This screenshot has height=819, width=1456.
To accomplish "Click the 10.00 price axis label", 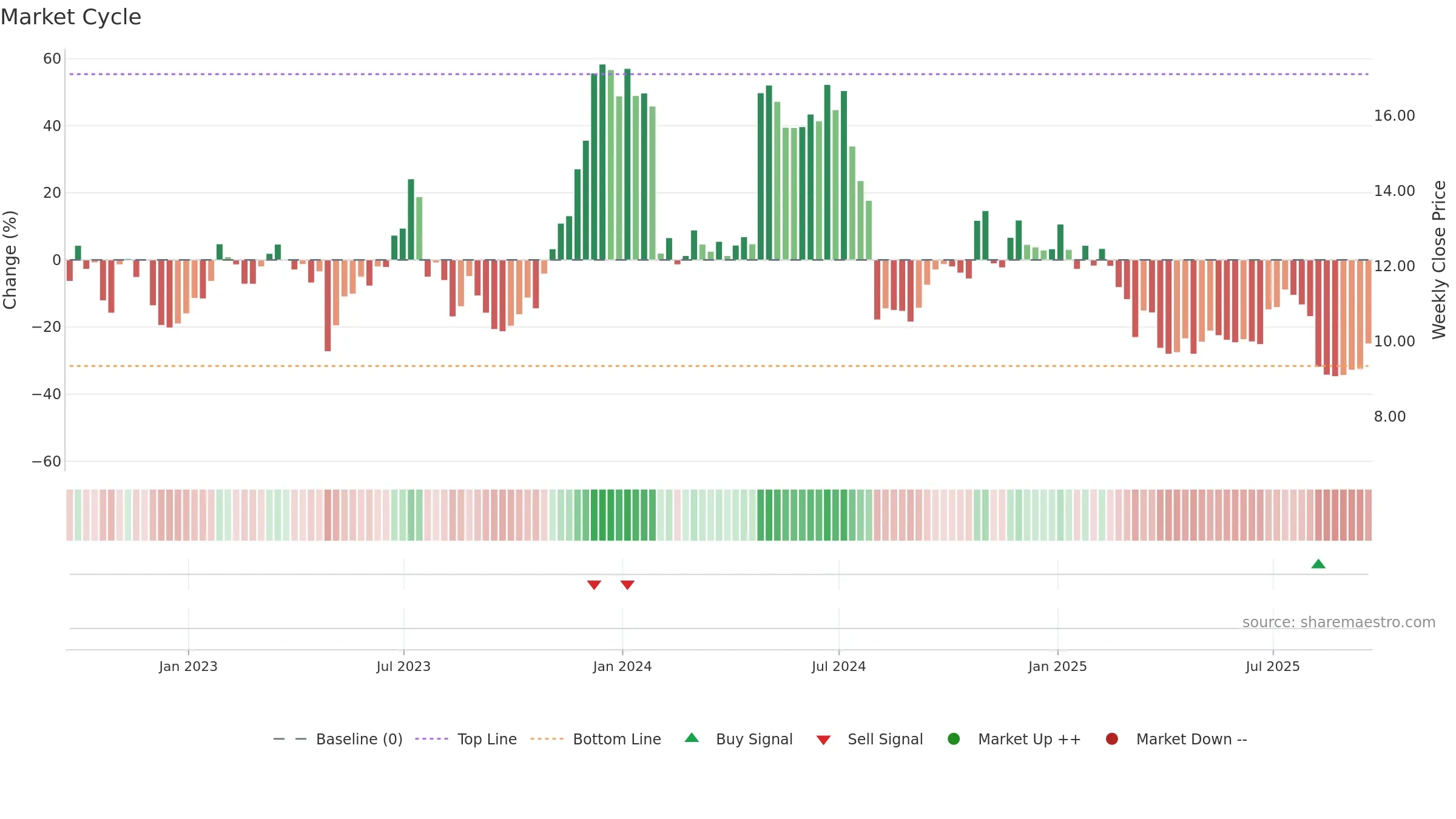I will click(1394, 341).
